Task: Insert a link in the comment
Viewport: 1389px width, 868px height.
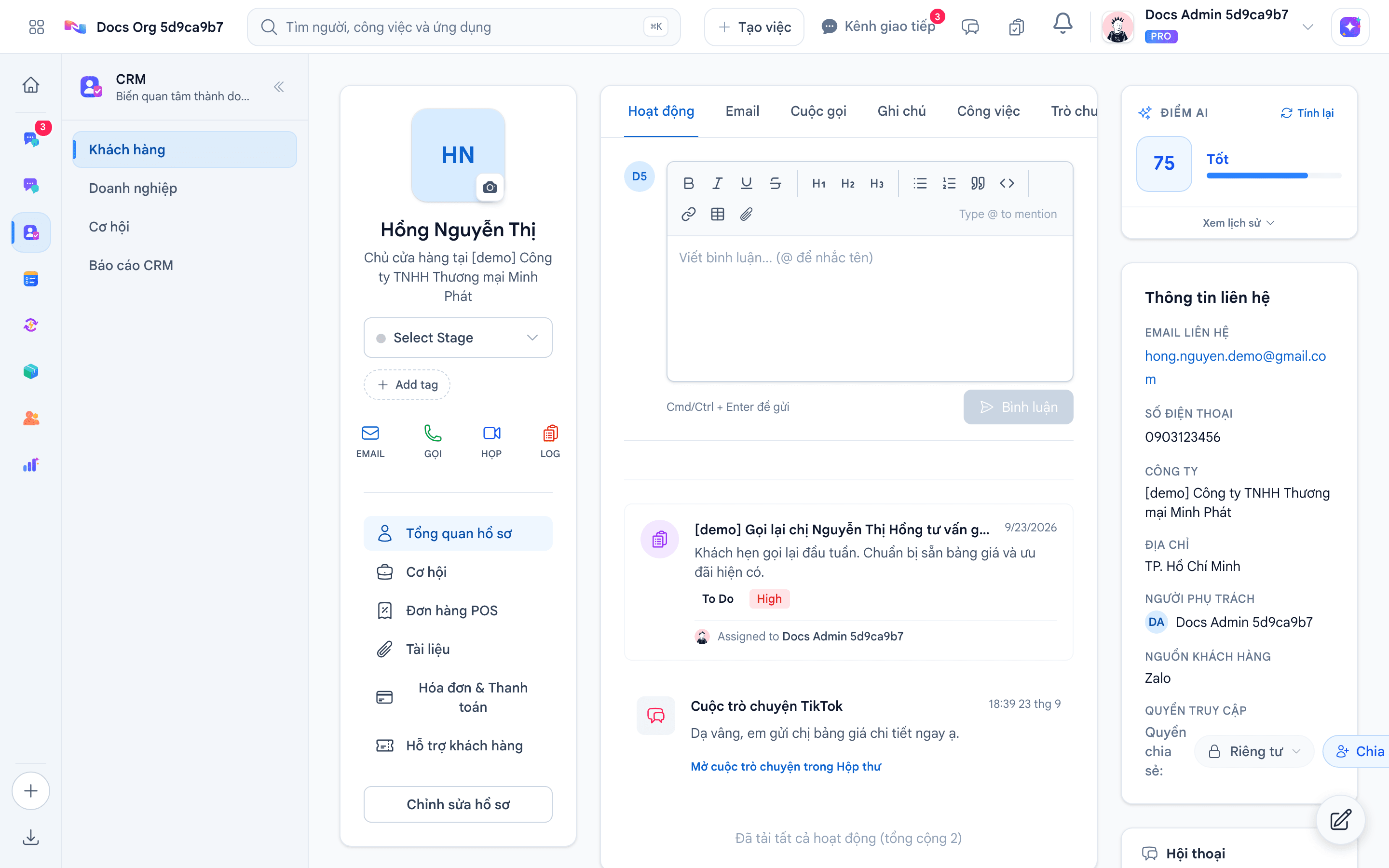Action: [x=688, y=214]
